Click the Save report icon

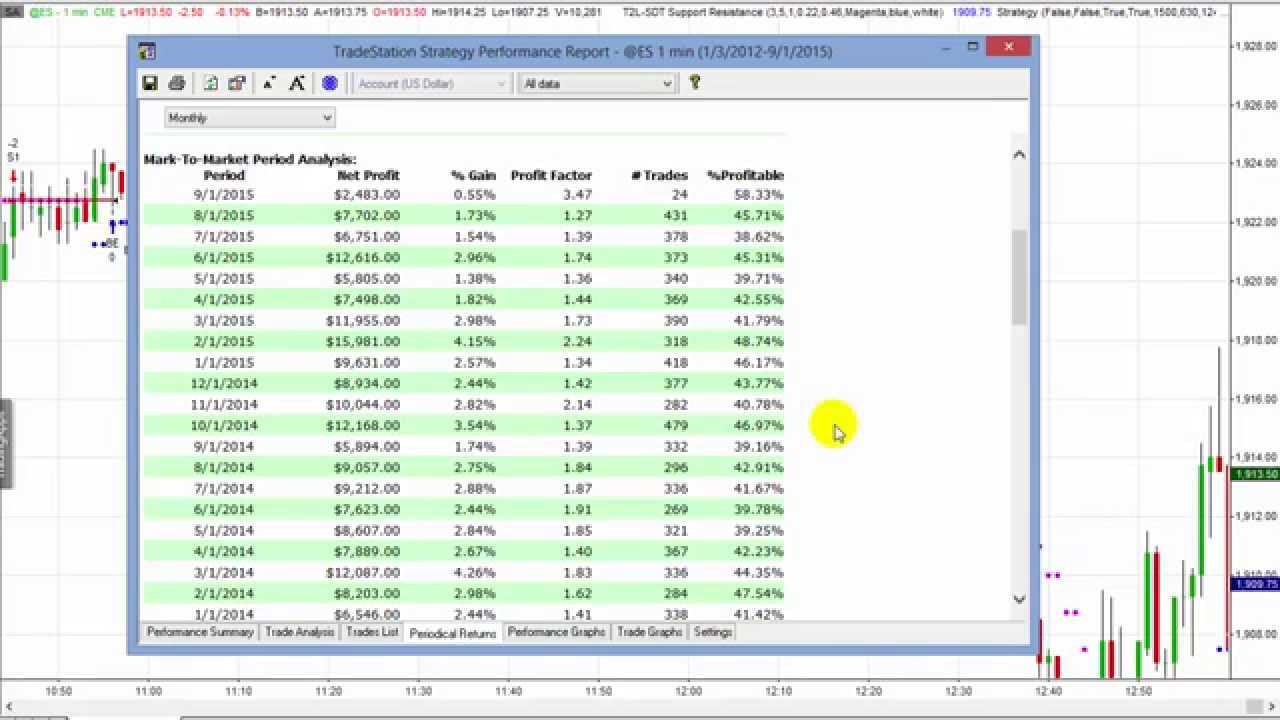click(x=149, y=84)
